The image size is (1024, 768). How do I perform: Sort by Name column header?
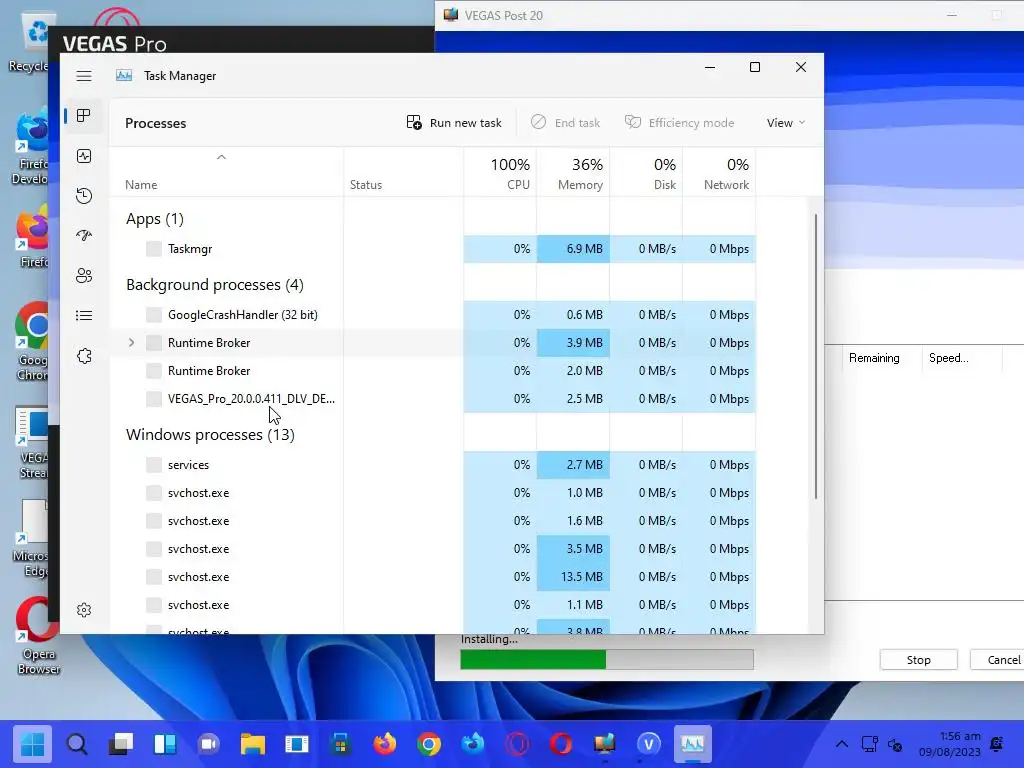tap(141, 185)
